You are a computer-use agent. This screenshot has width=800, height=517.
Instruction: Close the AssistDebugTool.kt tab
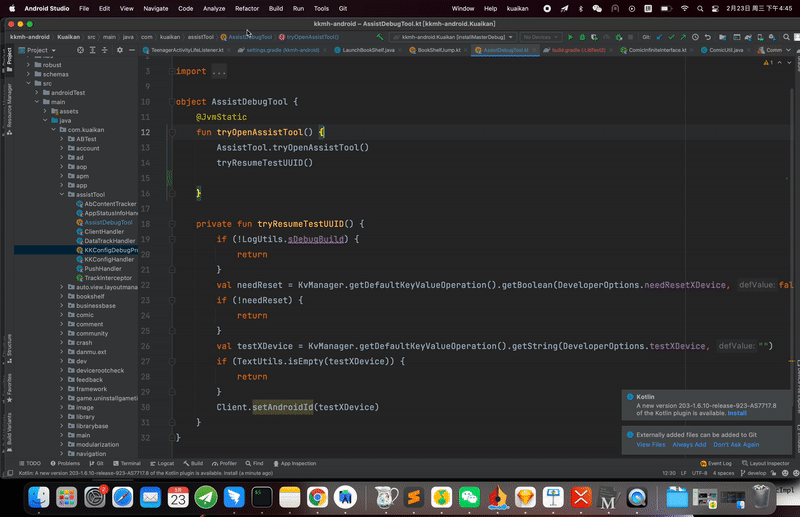(x=534, y=50)
